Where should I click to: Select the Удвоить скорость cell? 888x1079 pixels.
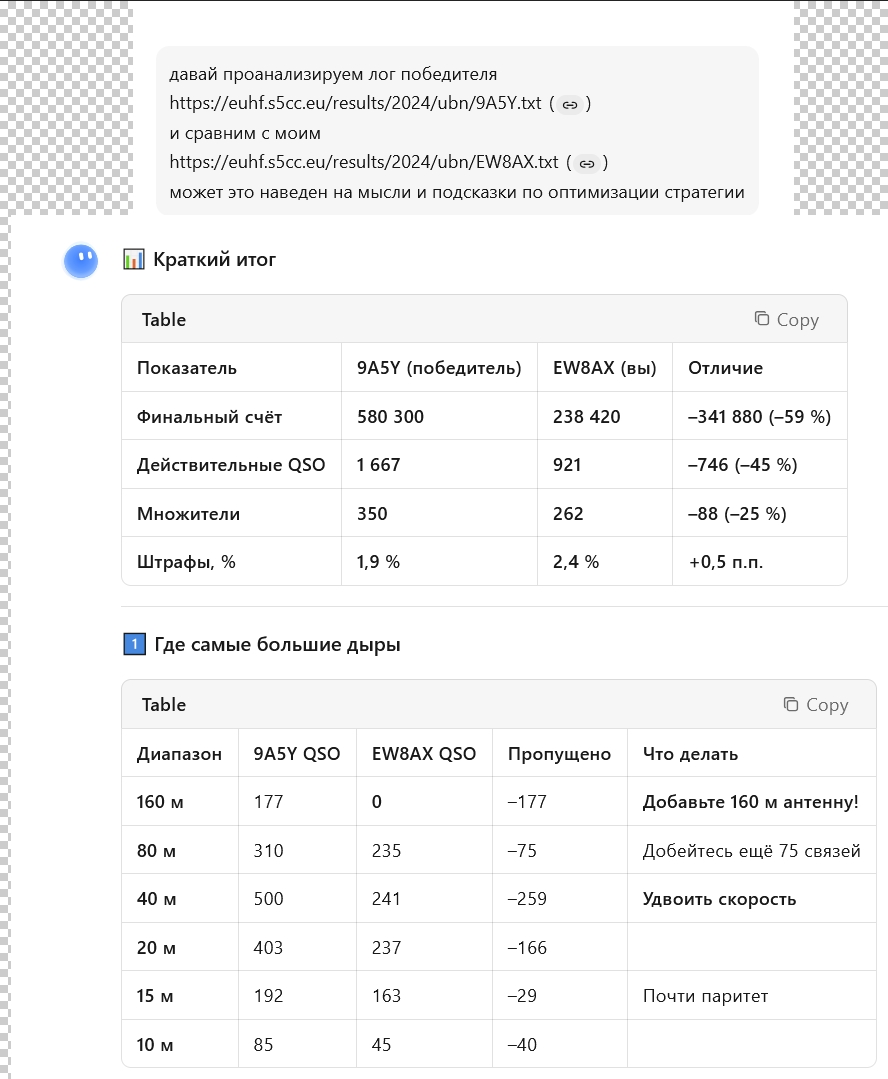point(719,899)
